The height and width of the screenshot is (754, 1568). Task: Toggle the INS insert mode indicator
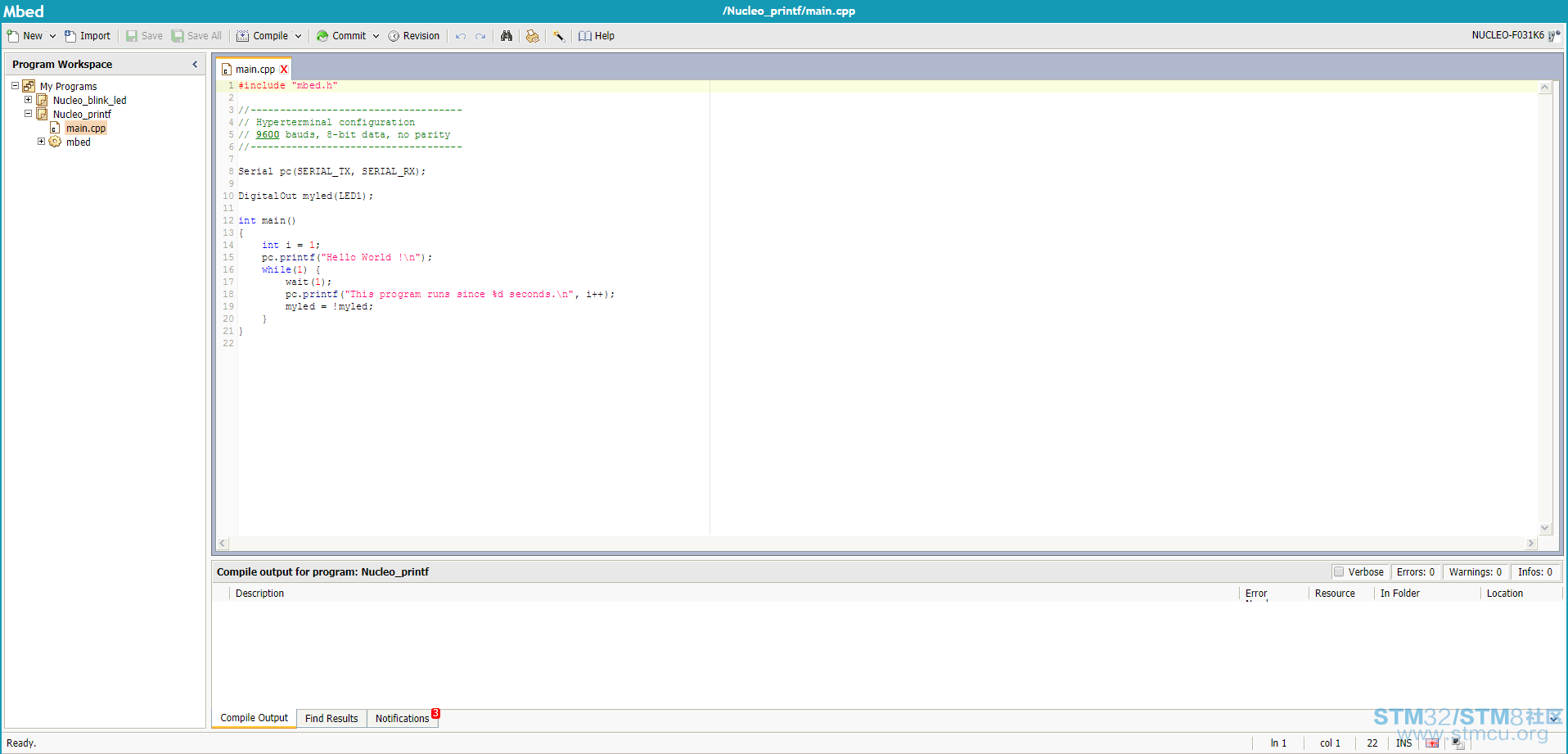[x=1404, y=743]
